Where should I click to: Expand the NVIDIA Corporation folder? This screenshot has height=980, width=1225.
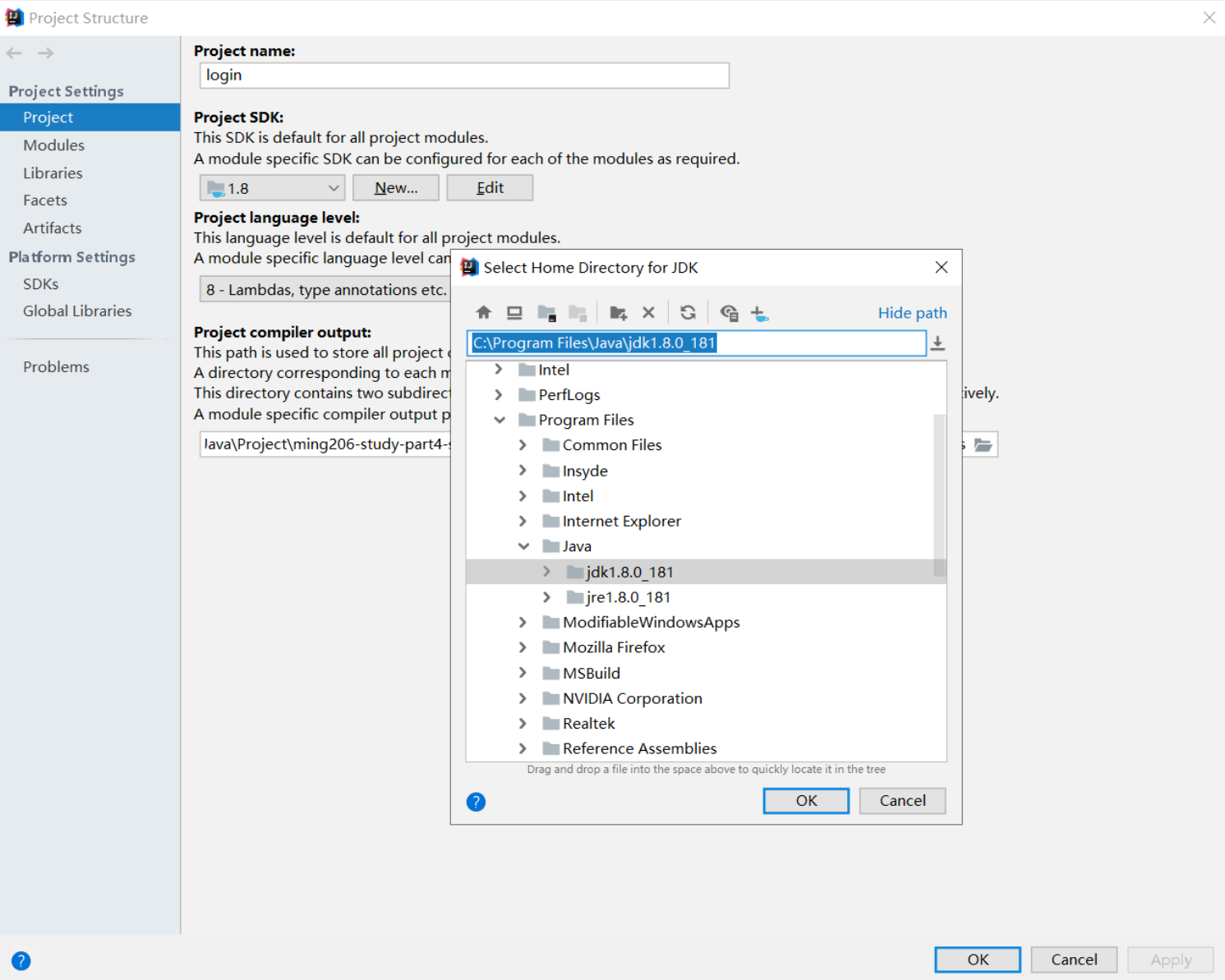click(x=523, y=698)
